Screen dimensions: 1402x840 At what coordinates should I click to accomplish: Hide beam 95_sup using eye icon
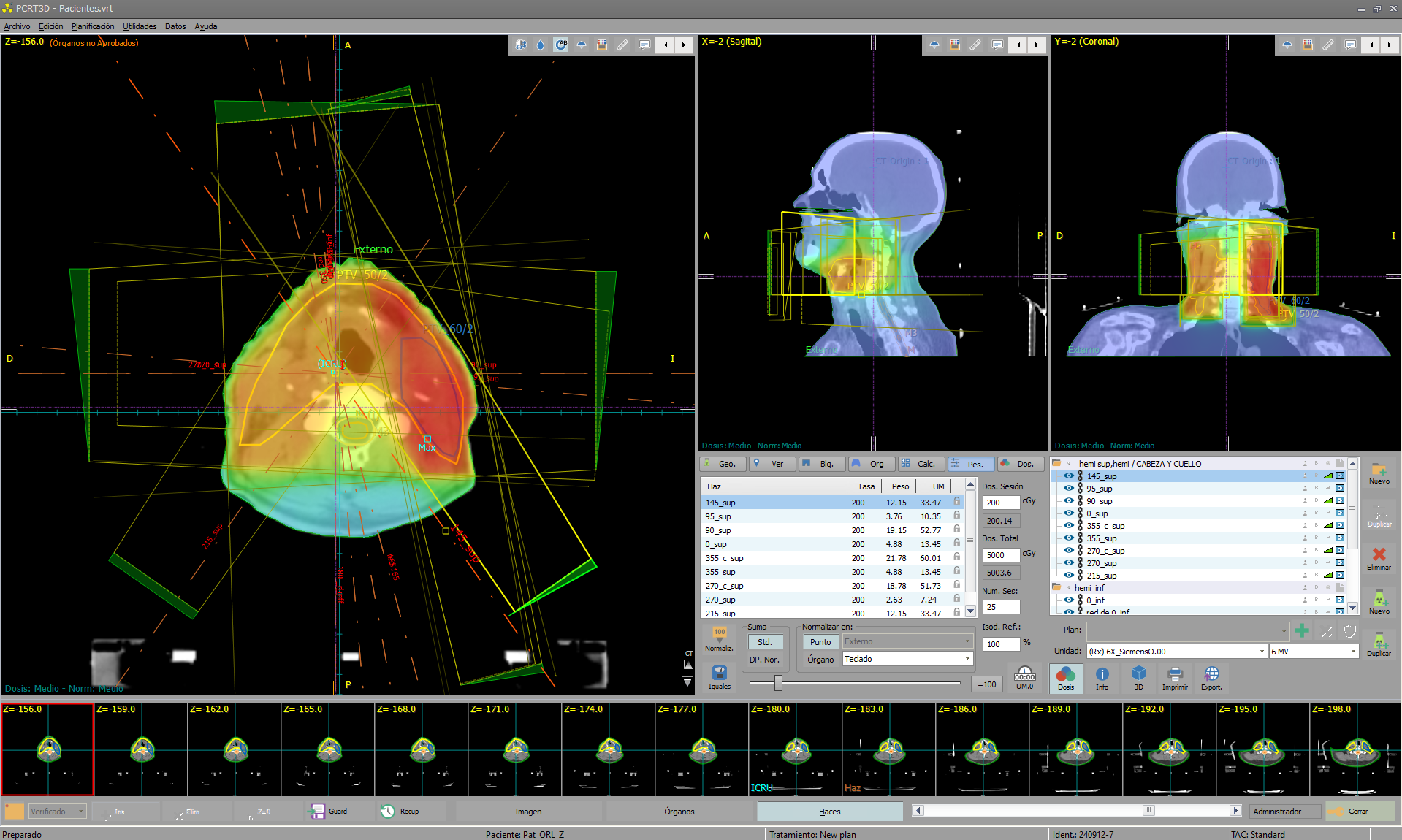(1068, 489)
